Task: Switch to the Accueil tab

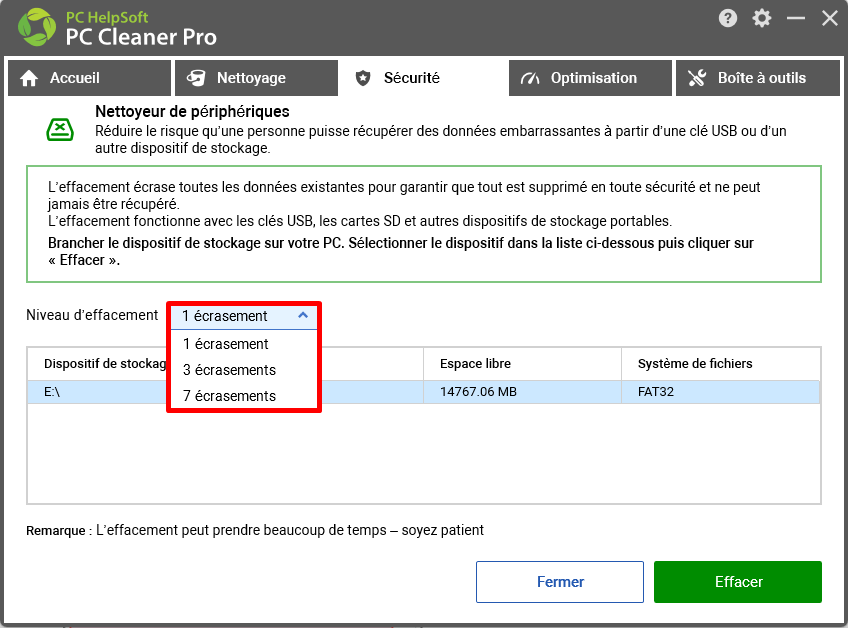Action: tap(89, 78)
